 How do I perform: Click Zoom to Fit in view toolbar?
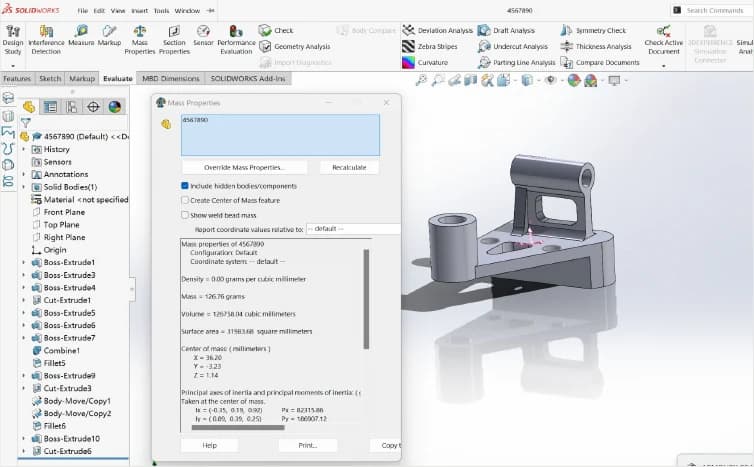click(x=421, y=80)
